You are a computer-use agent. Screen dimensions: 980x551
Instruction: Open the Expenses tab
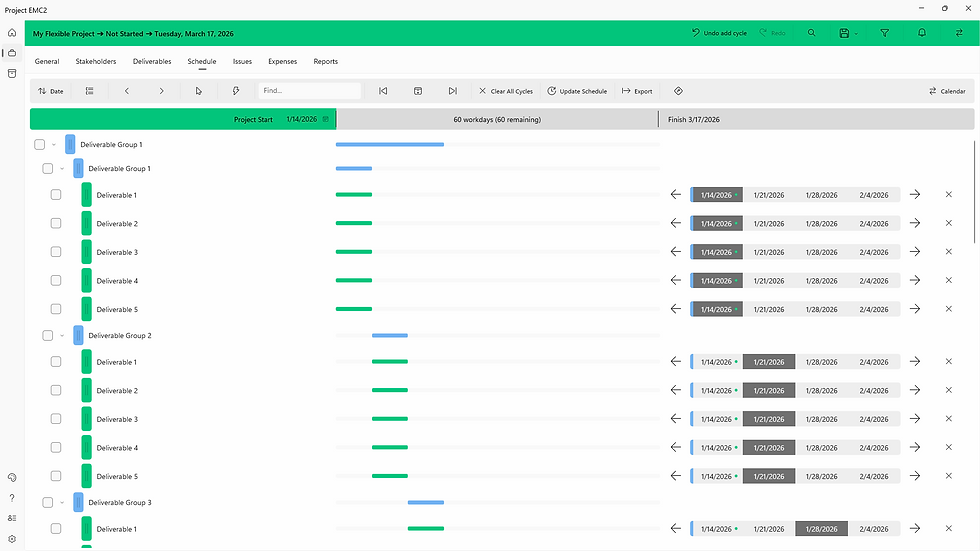282,61
